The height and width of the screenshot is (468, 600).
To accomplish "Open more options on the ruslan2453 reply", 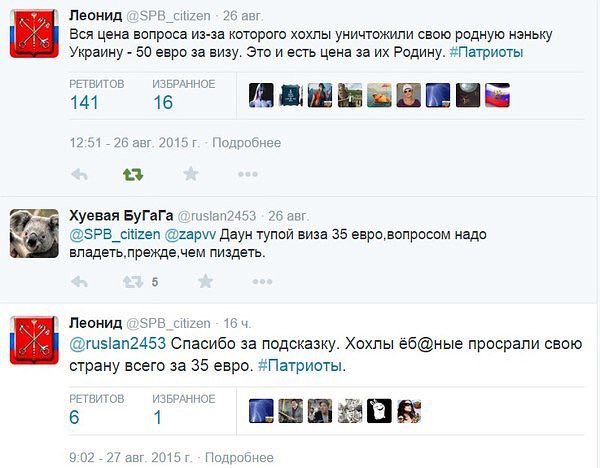I will [262, 282].
